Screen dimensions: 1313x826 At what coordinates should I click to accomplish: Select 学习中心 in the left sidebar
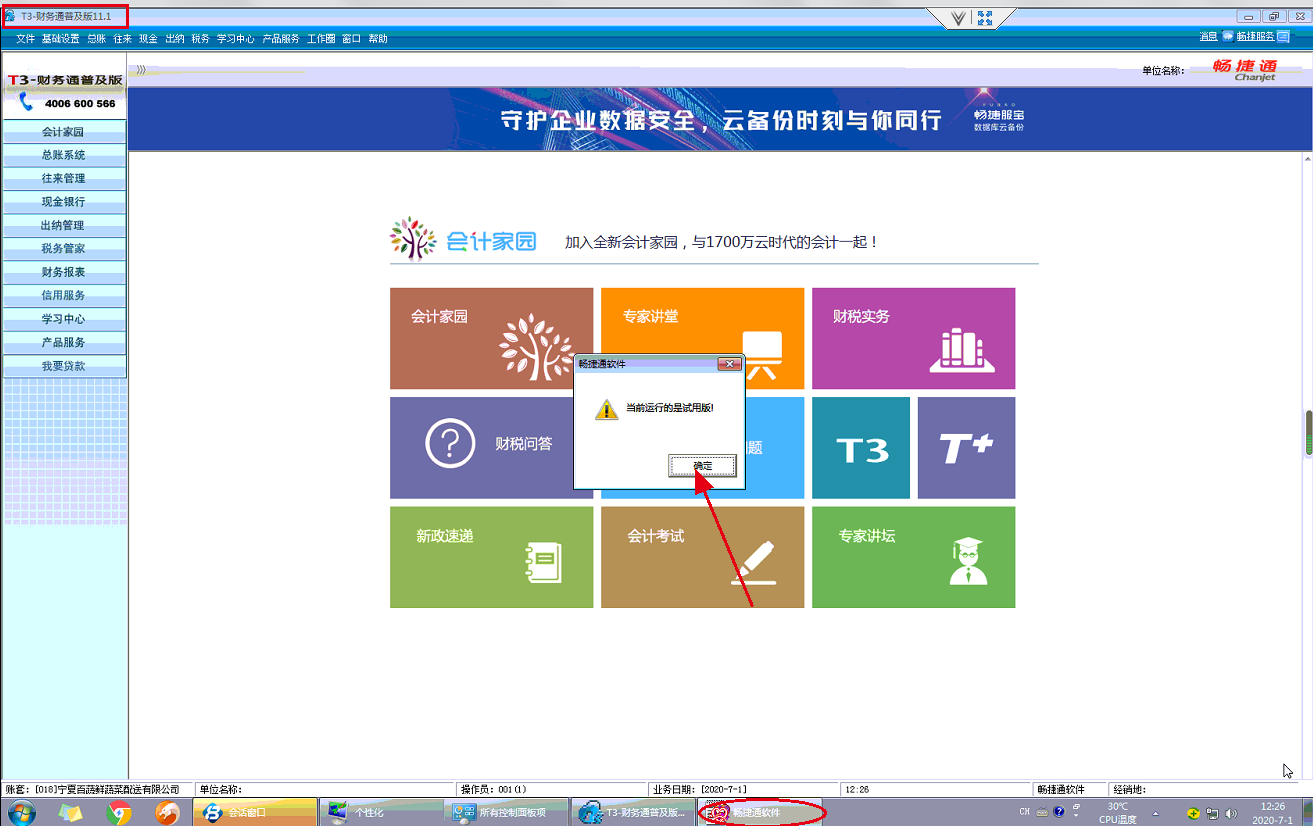point(64,319)
